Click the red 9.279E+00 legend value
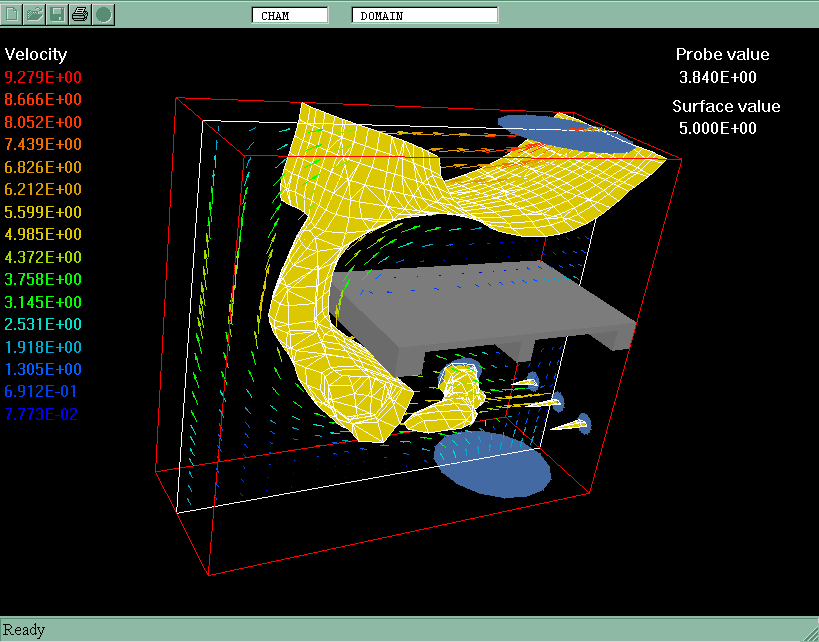The height and width of the screenshot is (642, 819). (x=43, y=78)
